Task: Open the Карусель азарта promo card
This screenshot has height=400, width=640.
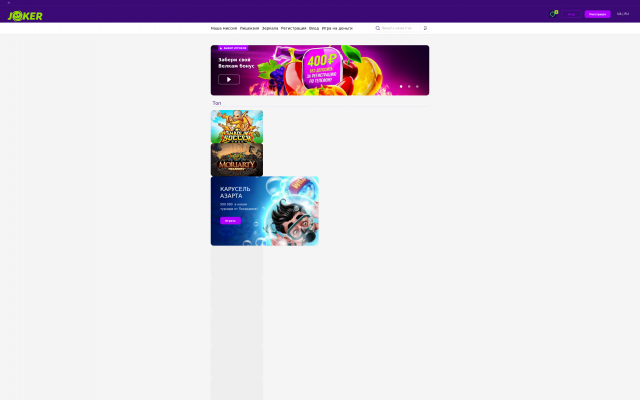Action: click(264, 211)
